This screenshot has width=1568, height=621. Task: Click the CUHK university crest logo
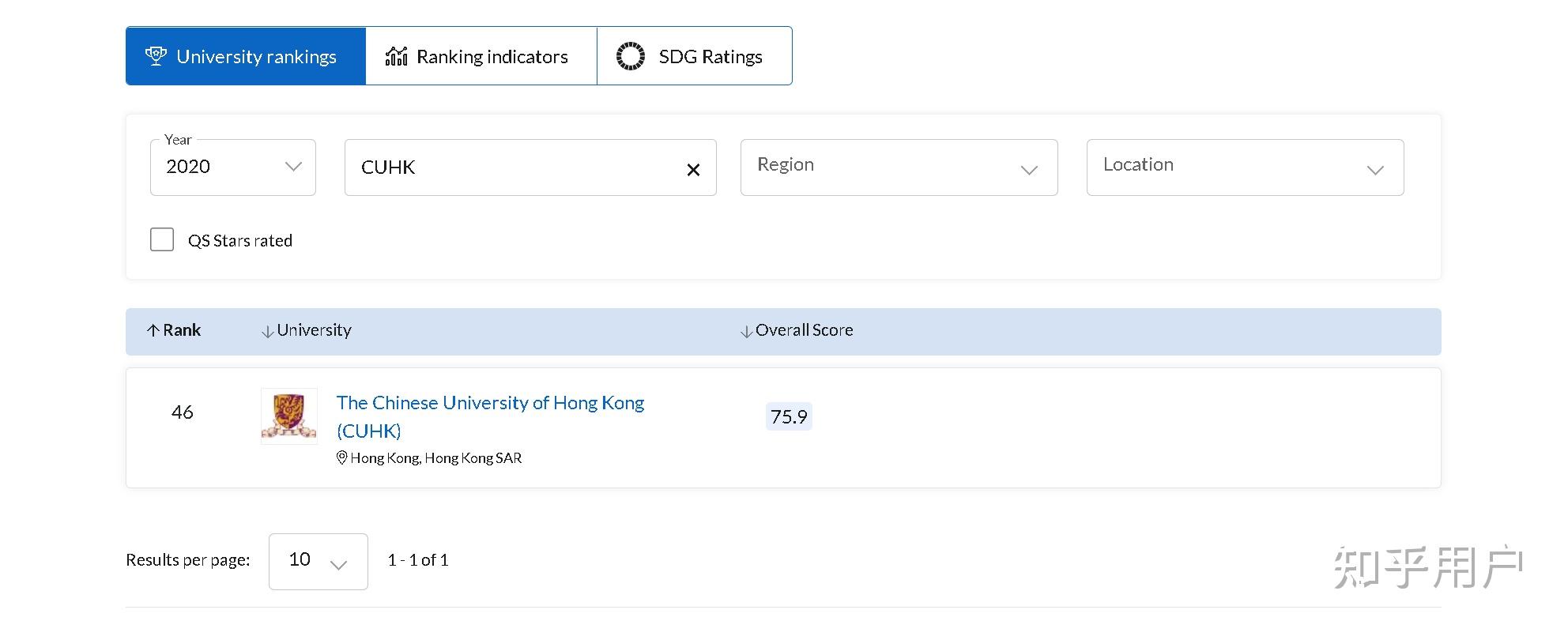click(x=289, y=416)
